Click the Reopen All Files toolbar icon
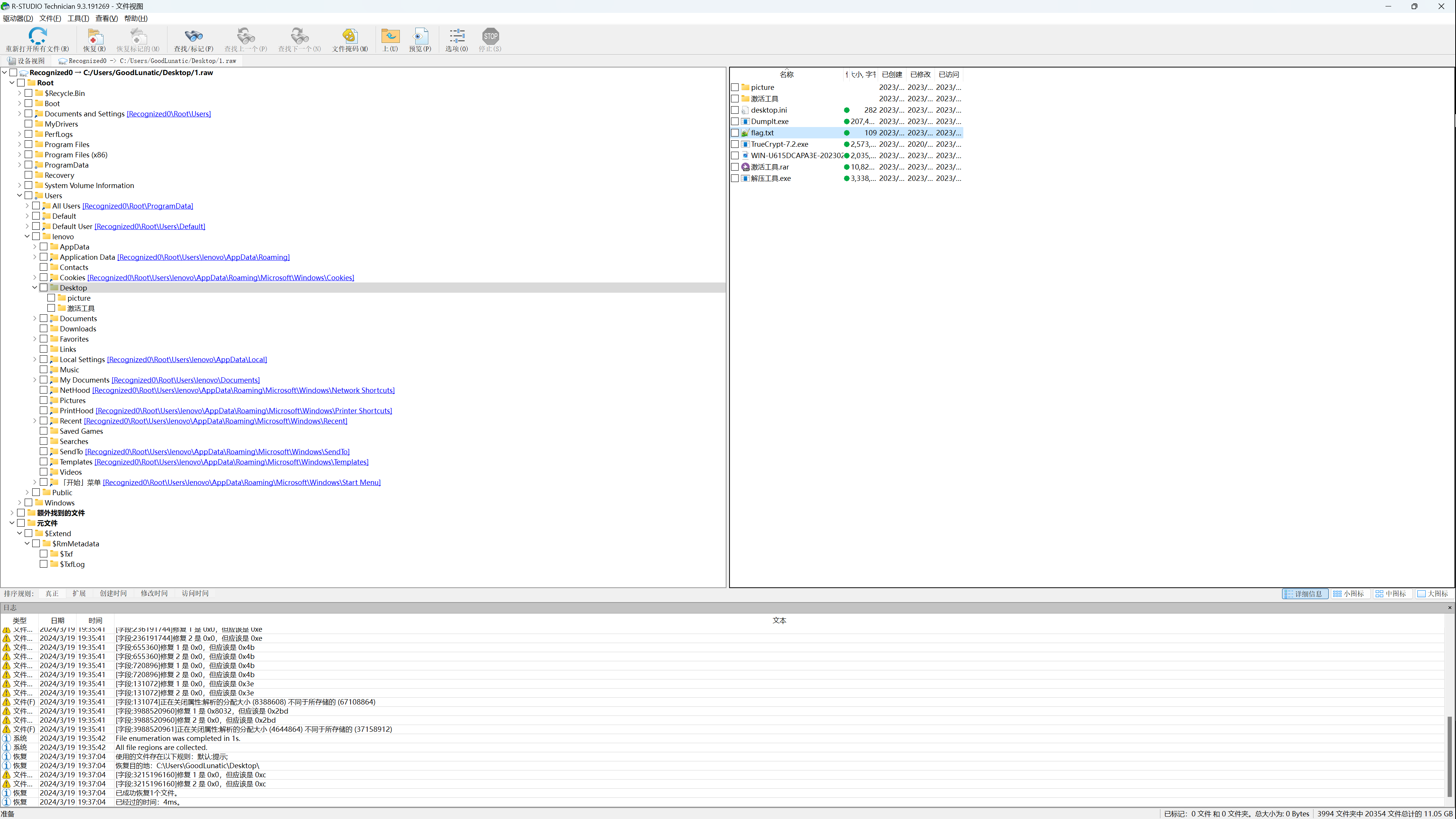 [x=37, y=36]
